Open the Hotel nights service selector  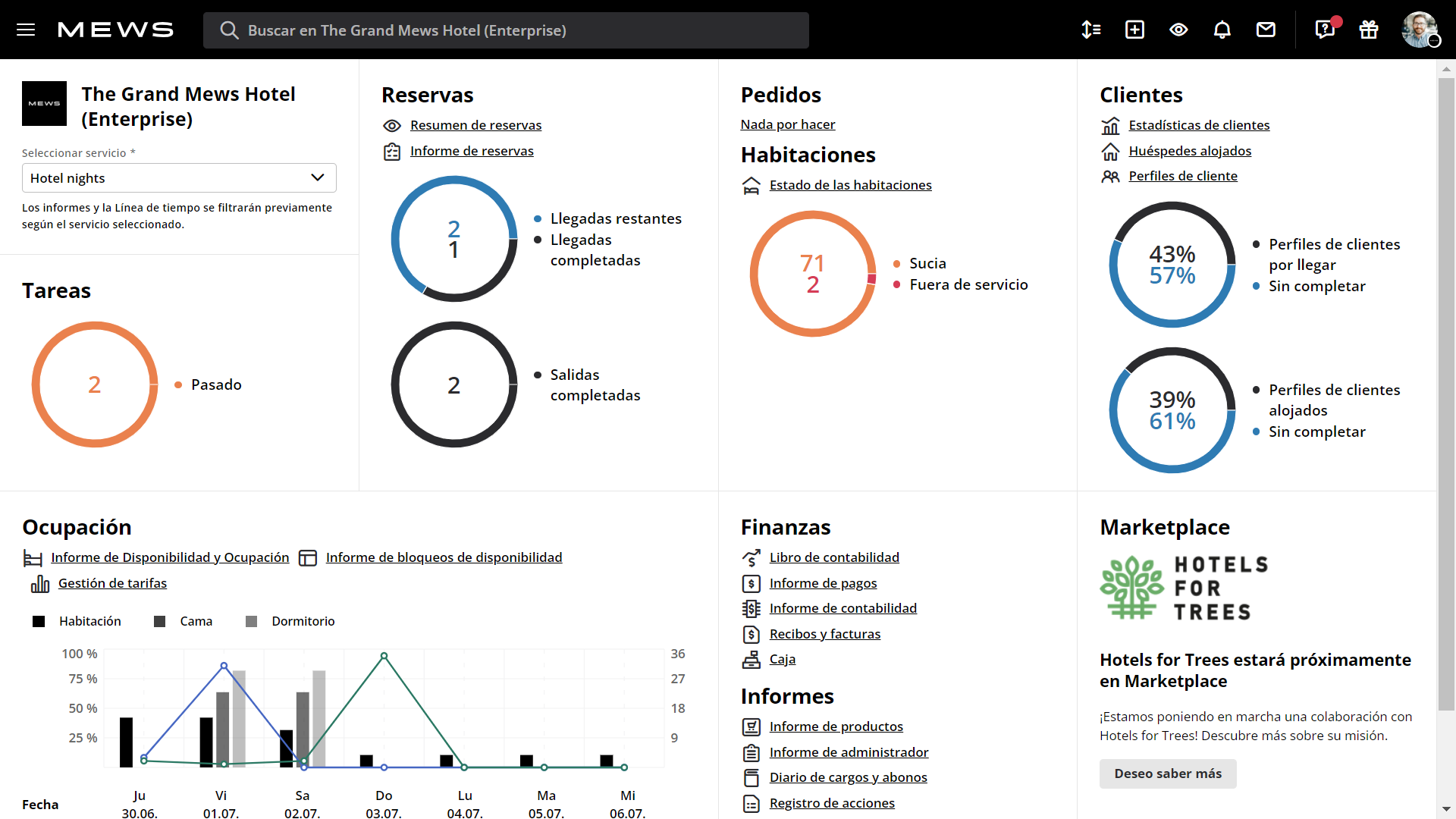(179, 177)
